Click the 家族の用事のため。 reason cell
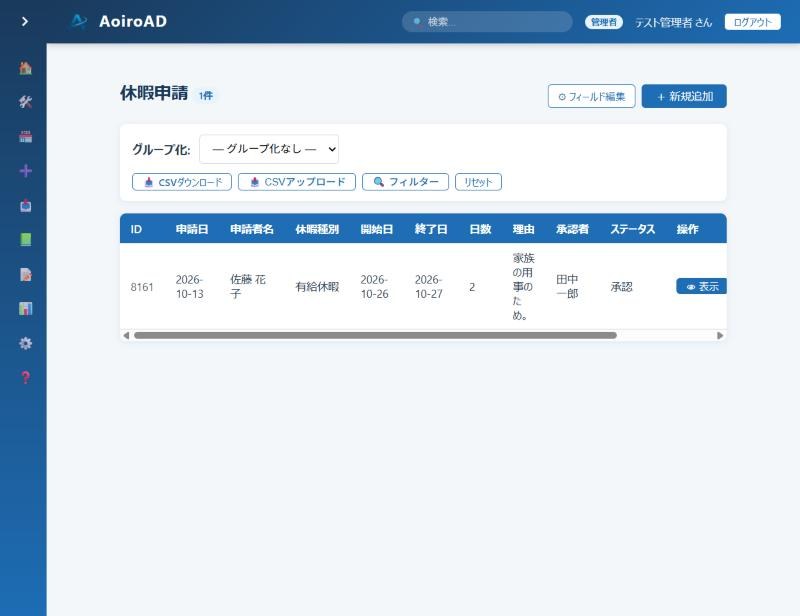The height and width of the screenshot is (616, 800). coord(523,286)
